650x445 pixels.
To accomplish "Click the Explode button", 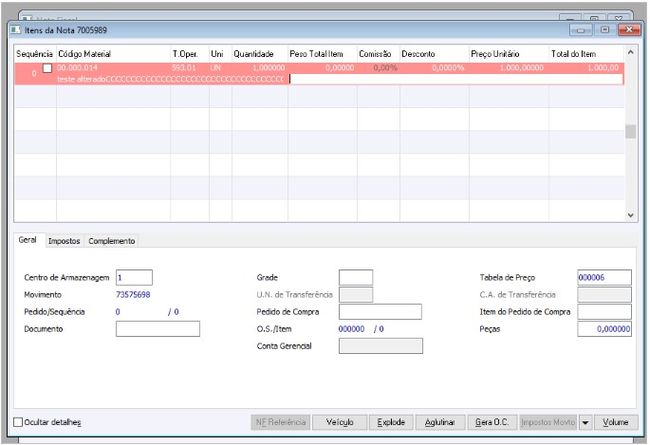I will point(391,422).
